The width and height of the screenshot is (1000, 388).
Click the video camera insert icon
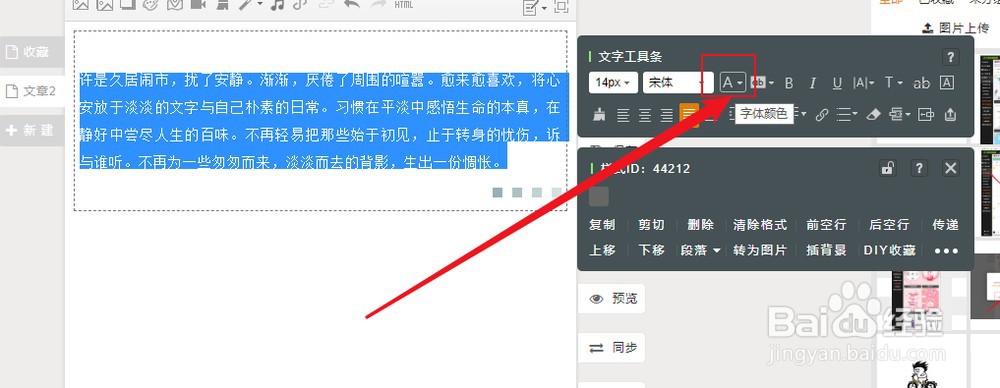[x=198, y=4]
